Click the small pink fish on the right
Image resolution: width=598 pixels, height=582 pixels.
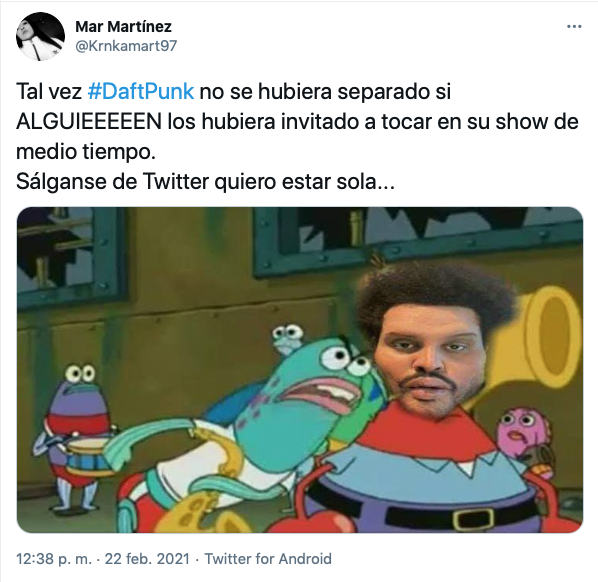(524, 433)
